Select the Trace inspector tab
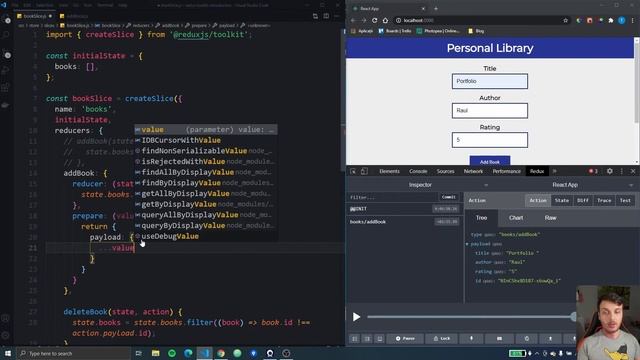 [x=604, y=200]
